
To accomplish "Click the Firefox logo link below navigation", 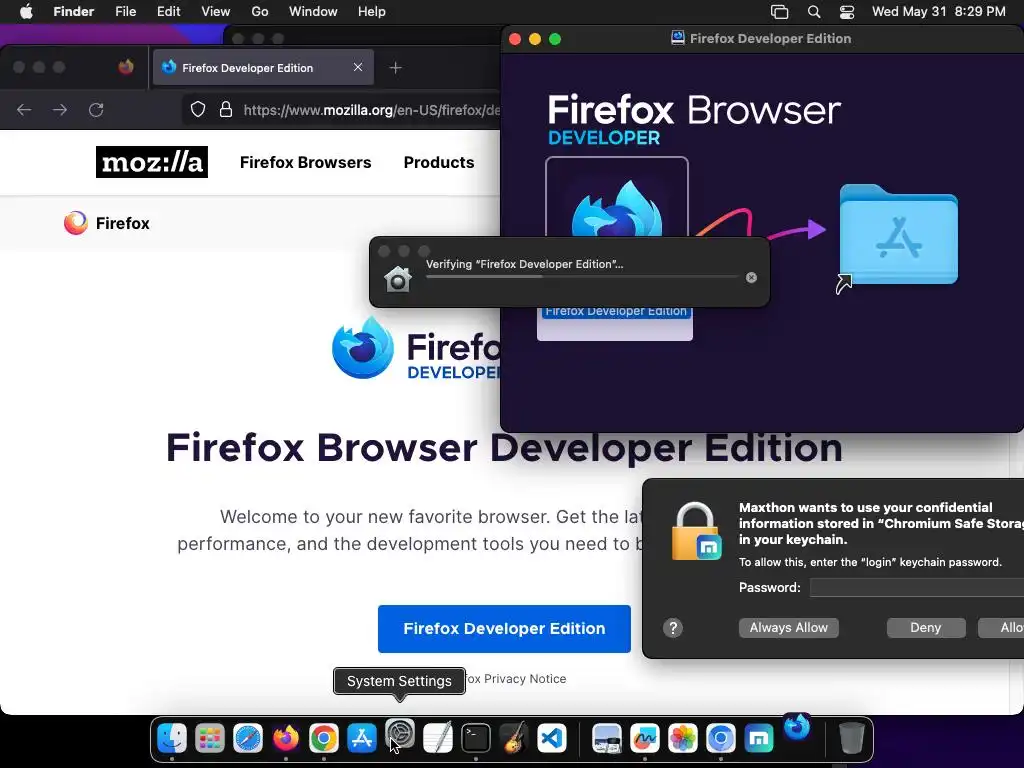I will pyautogui.click(x=107, y=223).
